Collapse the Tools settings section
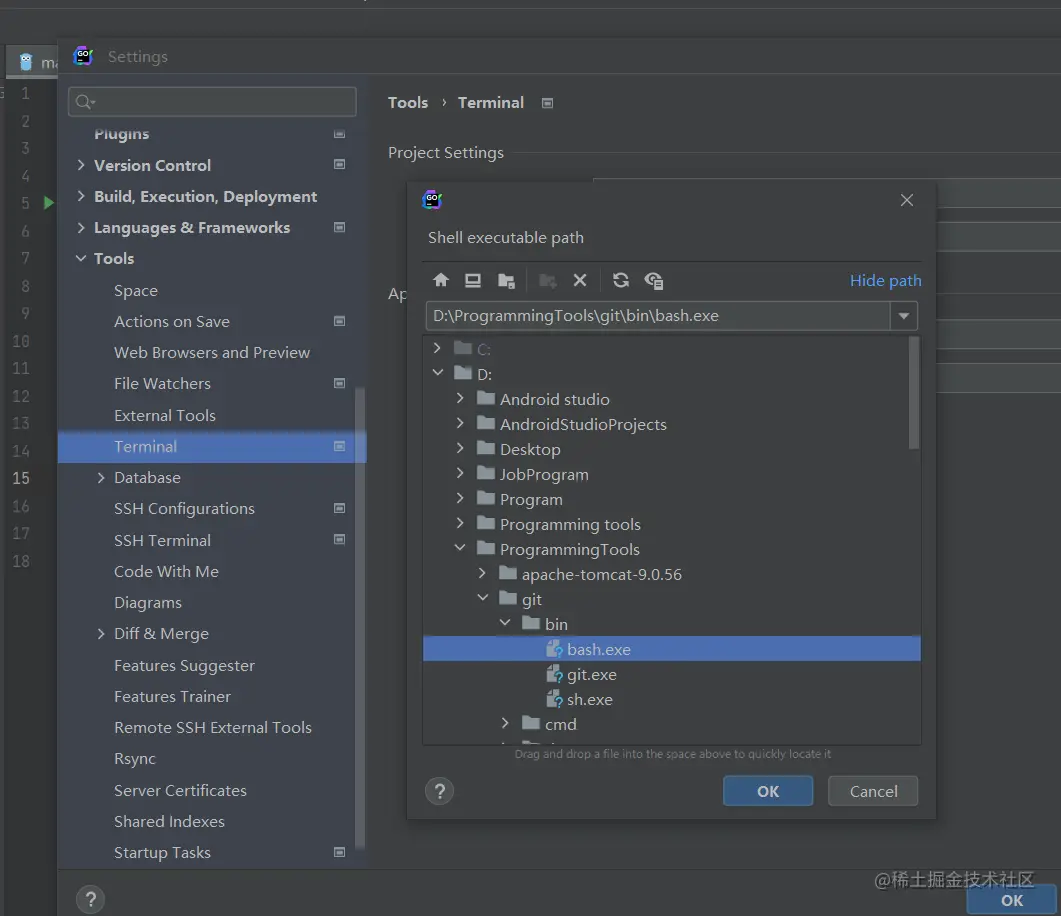Viewport: 1061px width, 916px height. (x=81, y=258)
